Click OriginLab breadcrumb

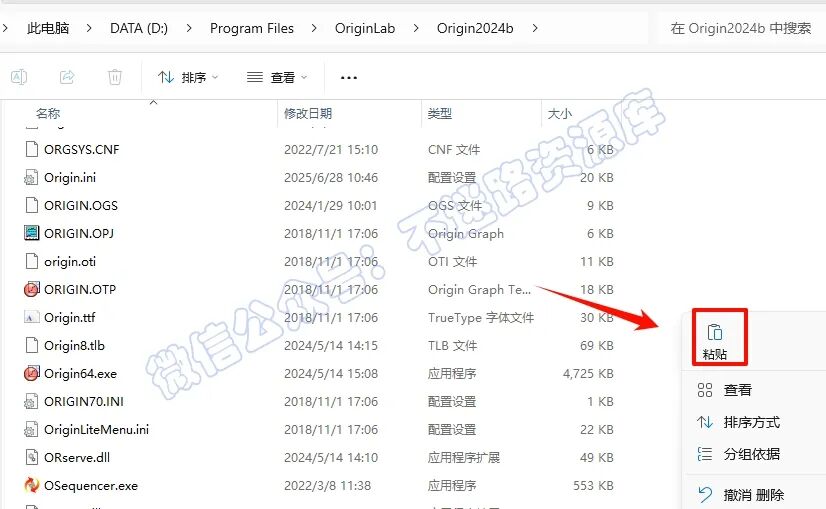click(x=365, y=28)
